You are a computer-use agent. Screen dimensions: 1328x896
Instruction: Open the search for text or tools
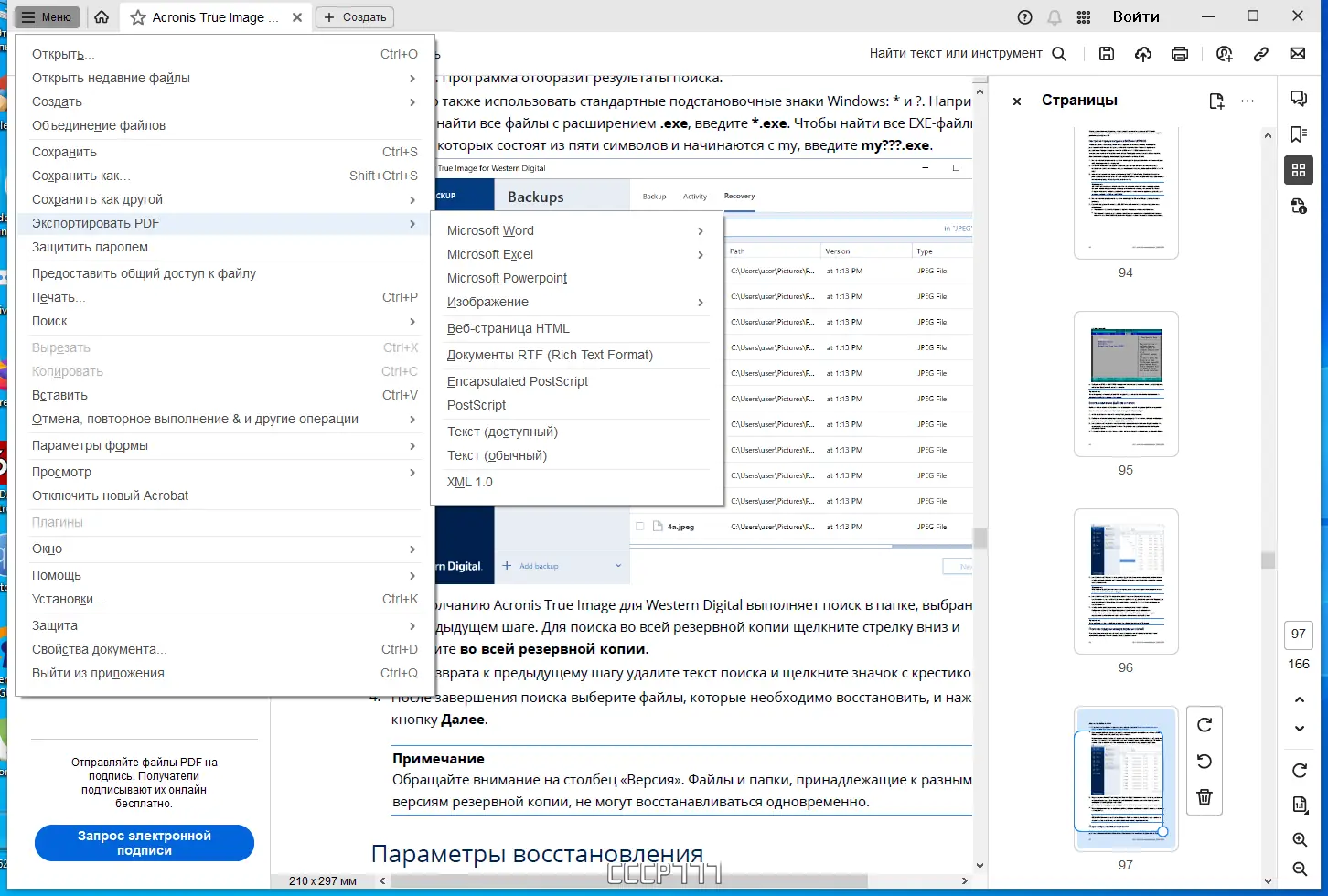point(1059,53)
